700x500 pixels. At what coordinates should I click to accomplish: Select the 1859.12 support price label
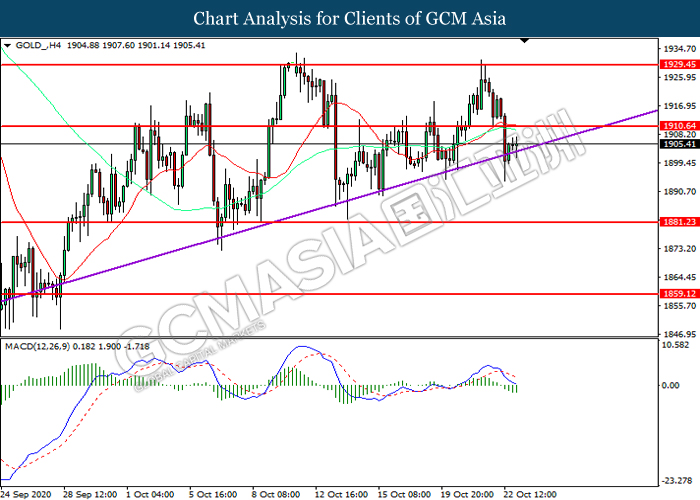point(679,294)
